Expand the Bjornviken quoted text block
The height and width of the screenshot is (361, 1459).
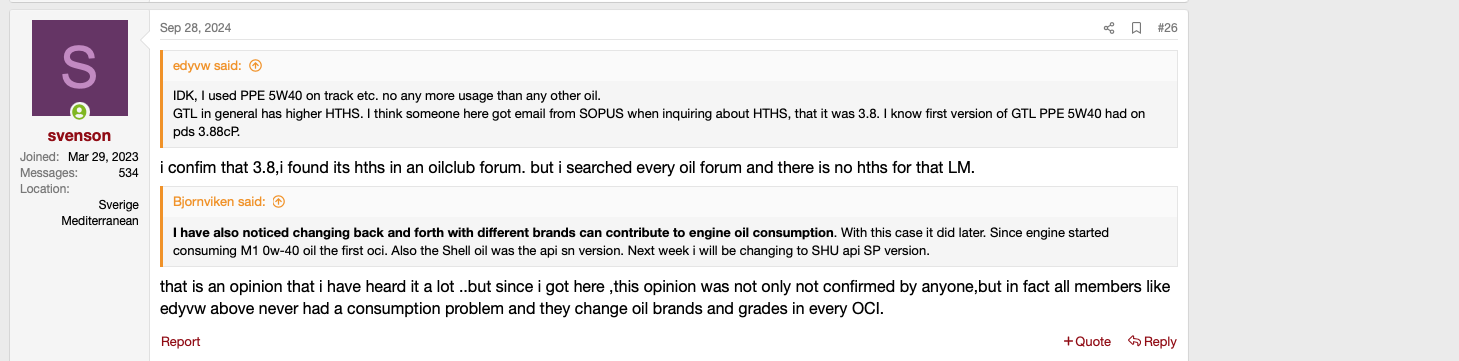click(x=668, y=241)
